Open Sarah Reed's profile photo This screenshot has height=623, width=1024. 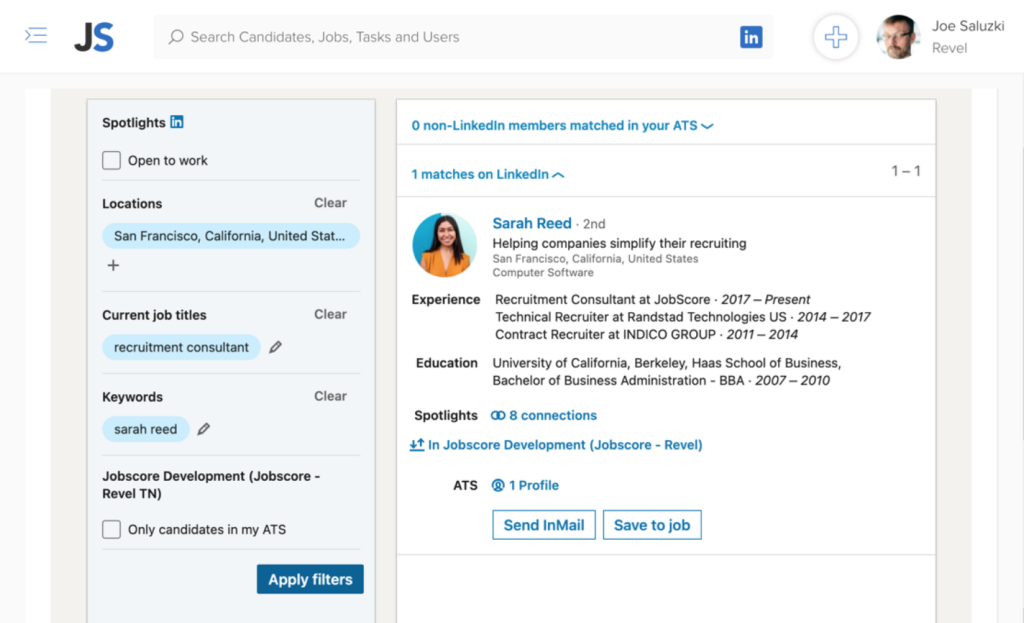coord(445,245)
